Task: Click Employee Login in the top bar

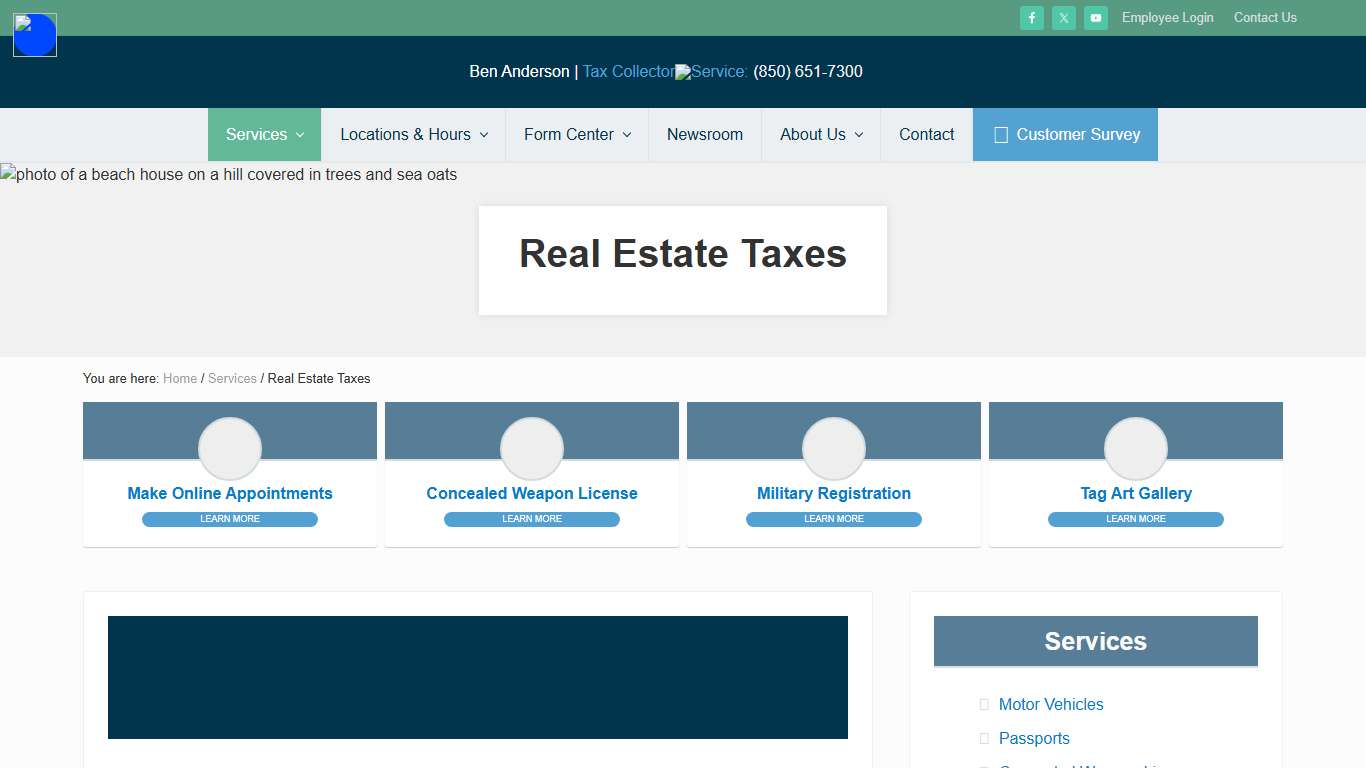Action: point(1167,17)
